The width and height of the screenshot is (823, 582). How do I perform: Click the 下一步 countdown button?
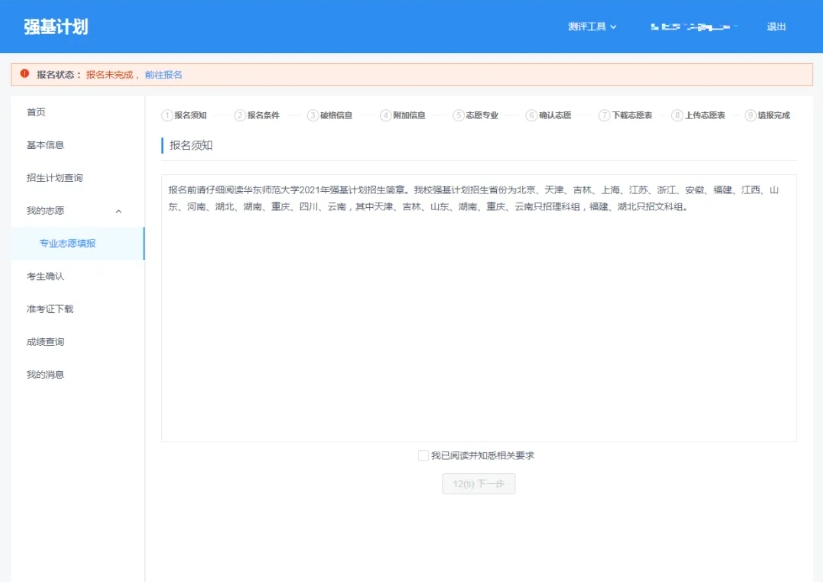click(x=479, y=484)
